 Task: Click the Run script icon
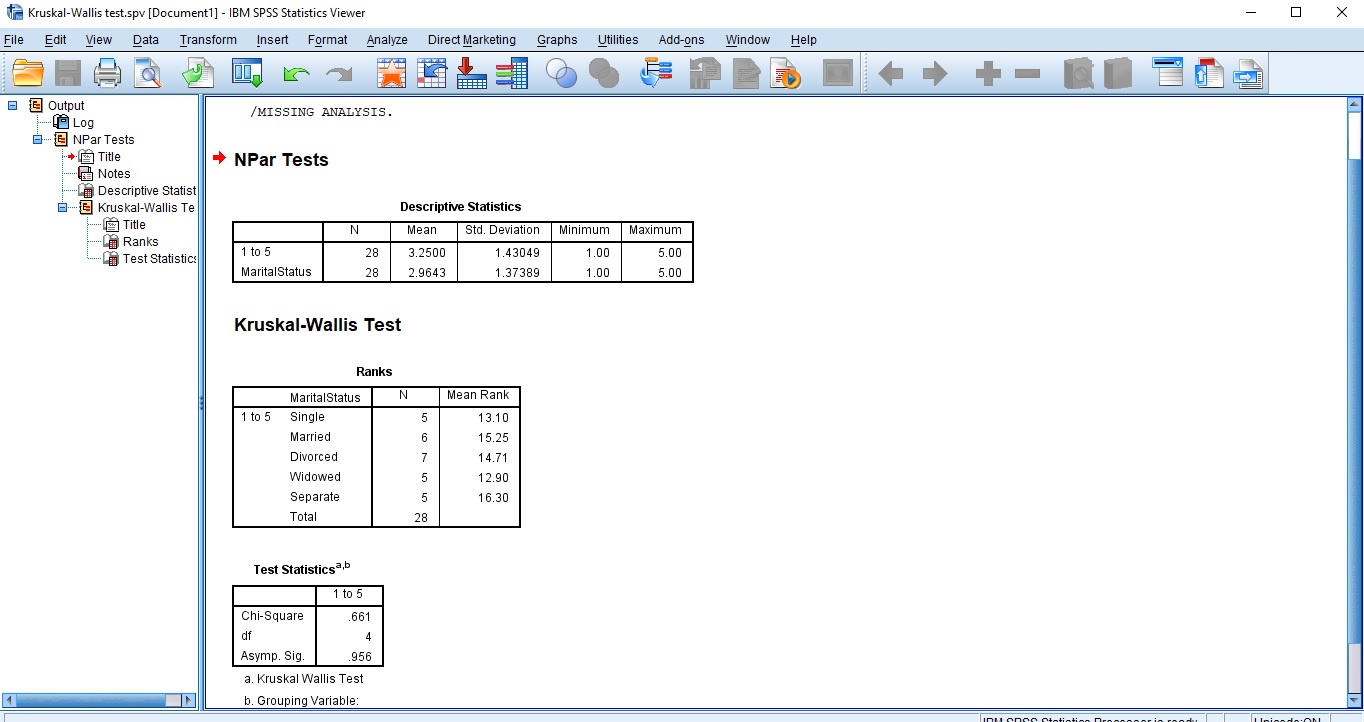click(x=787, y=73)
